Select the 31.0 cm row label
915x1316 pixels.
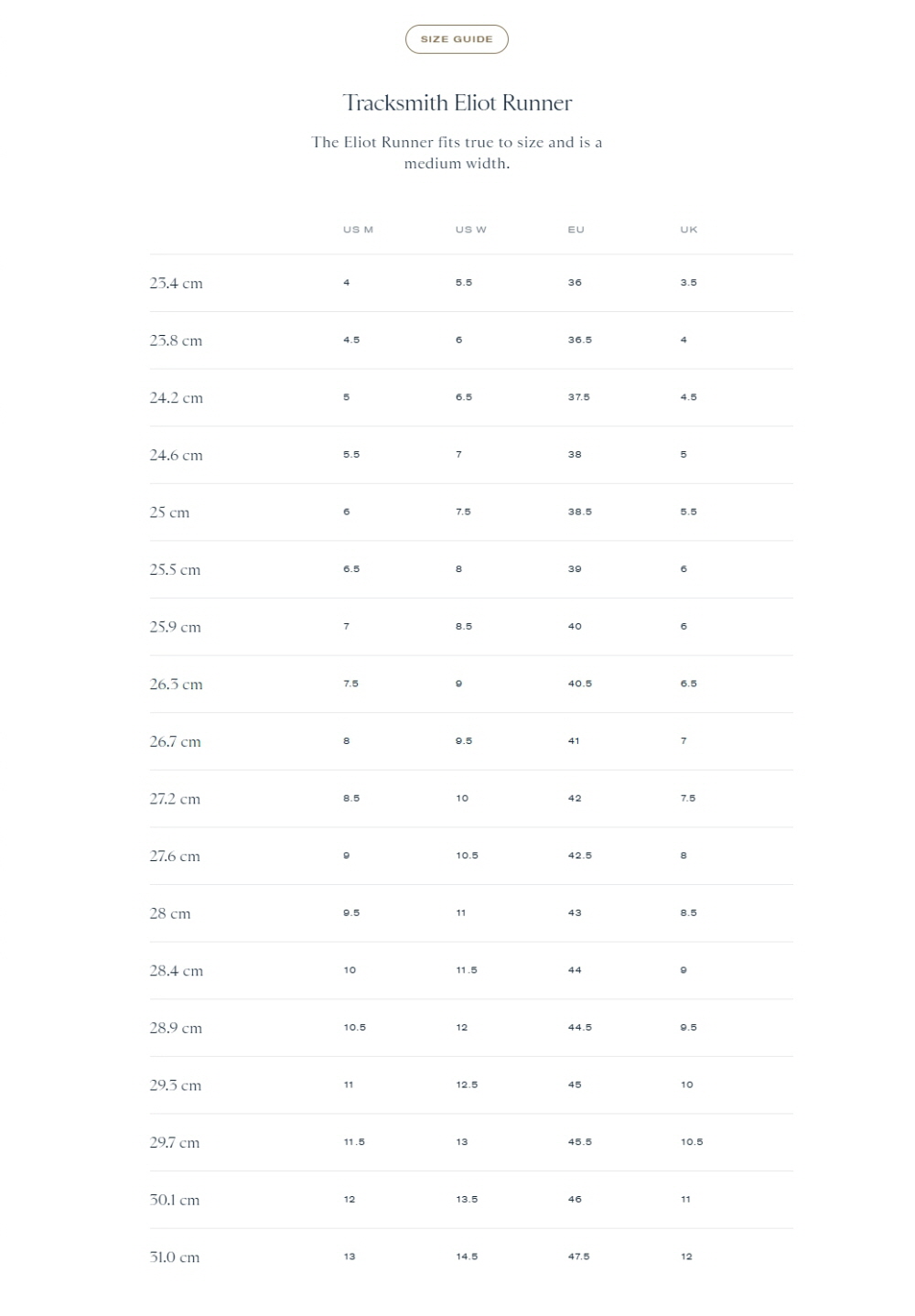[x=174, y=1257]
